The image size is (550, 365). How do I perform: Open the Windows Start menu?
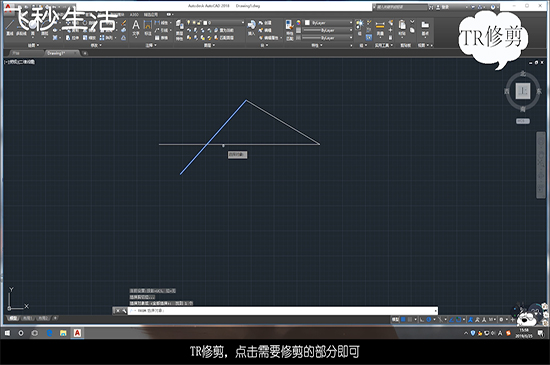point(7,333)
